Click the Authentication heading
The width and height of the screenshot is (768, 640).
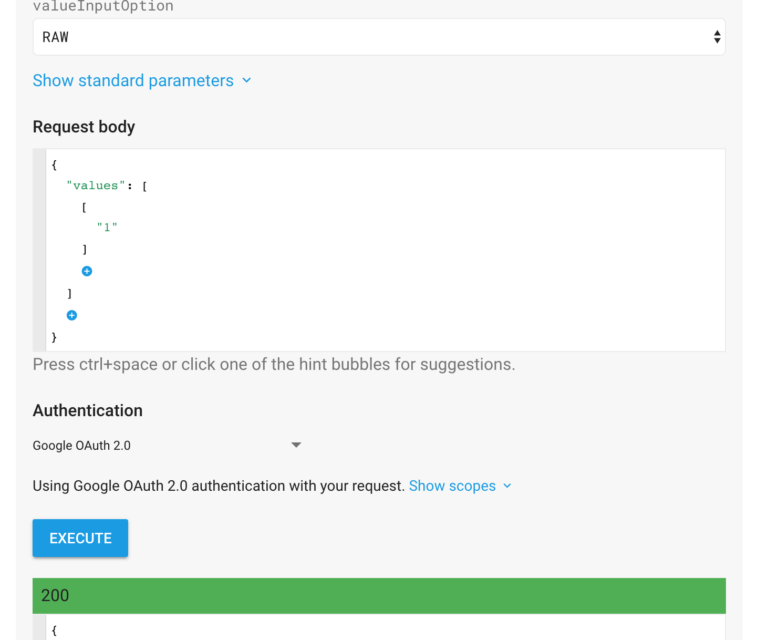(88, 410)
